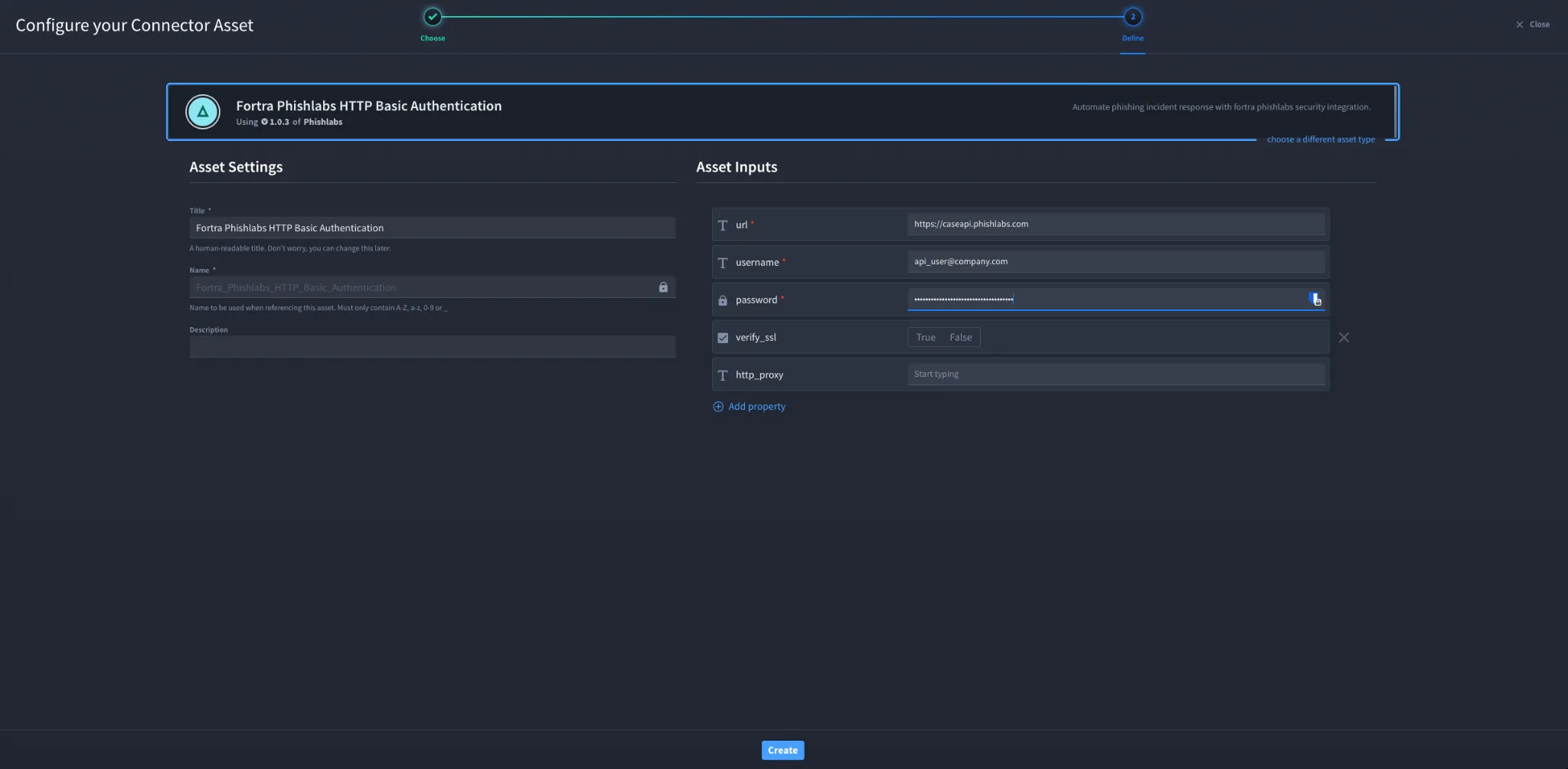Set verify_ssl to True
The image size is (1568, 769).
click(926, 337)
